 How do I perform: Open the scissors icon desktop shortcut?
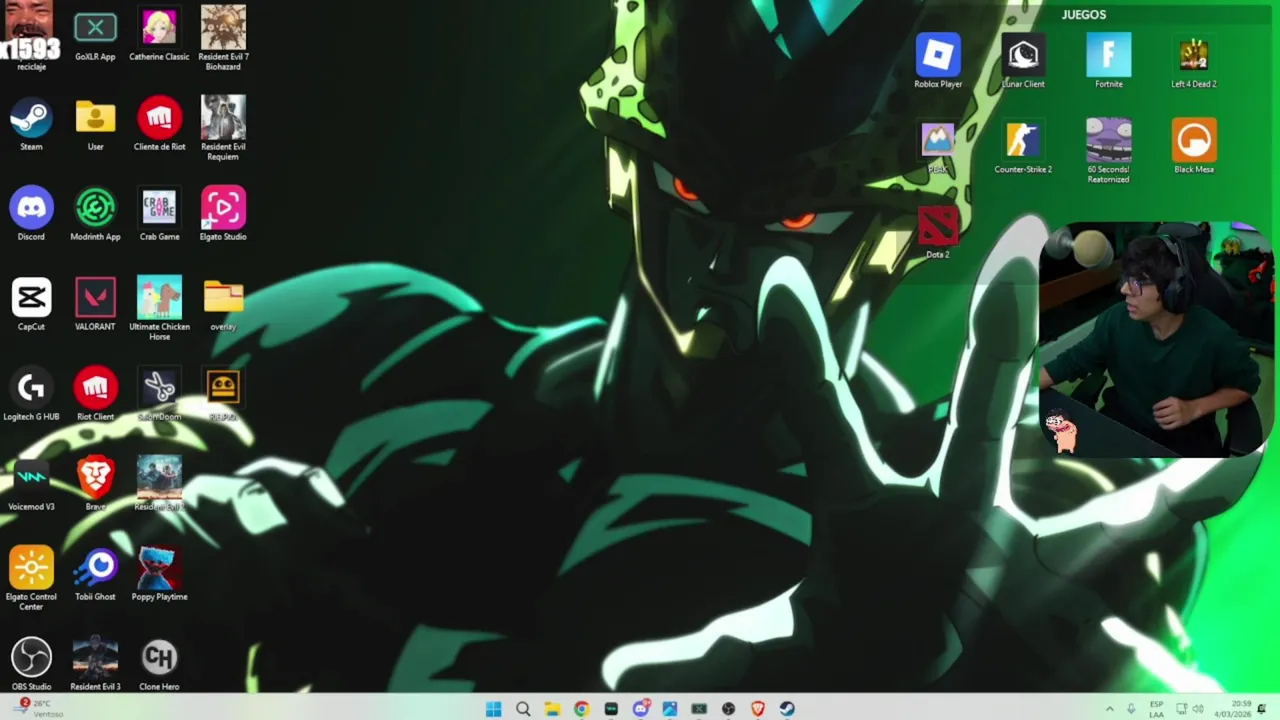click(159, 395)
